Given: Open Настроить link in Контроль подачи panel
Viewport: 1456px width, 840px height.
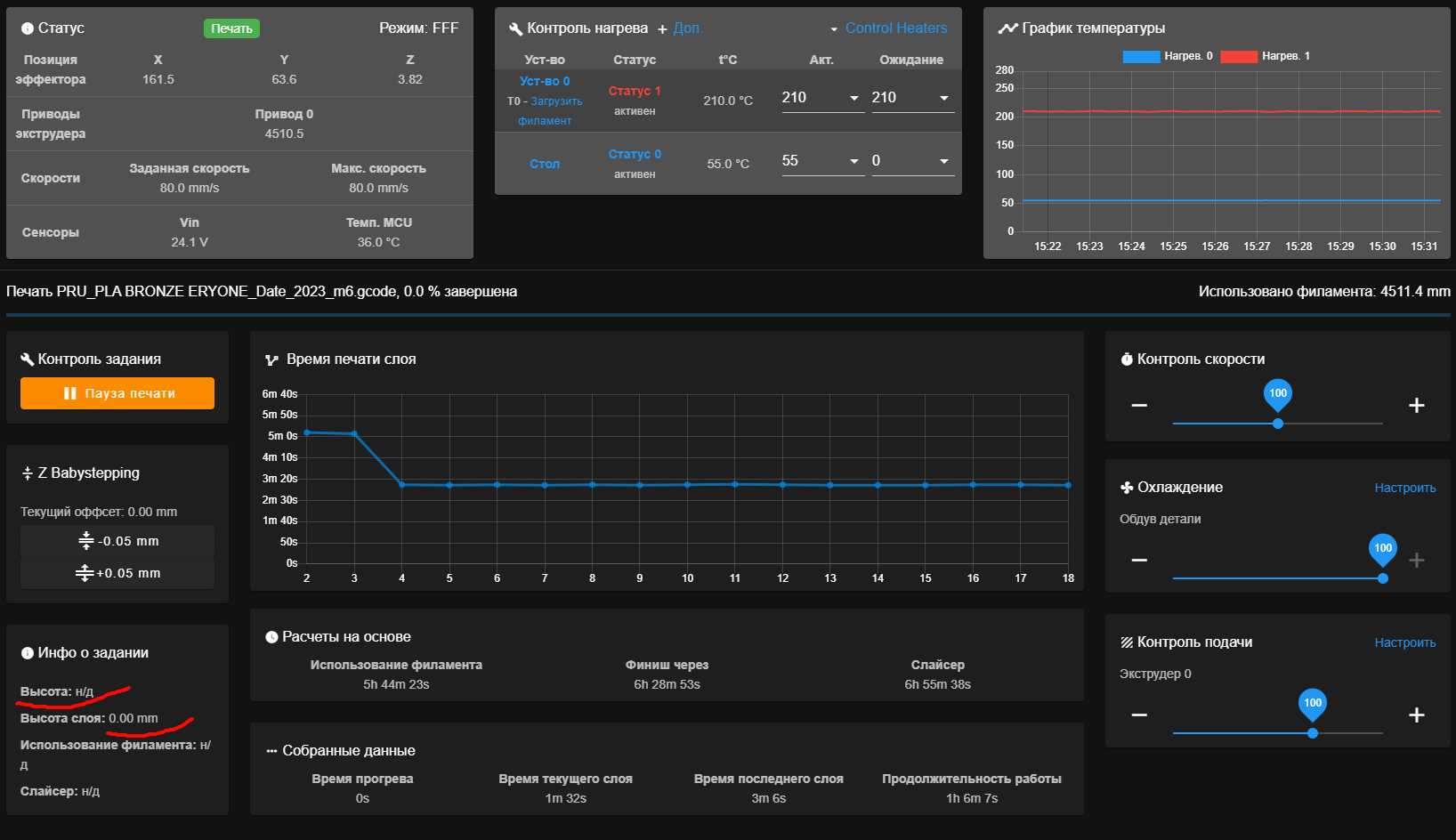Looking at the screenshot, I should (x=1405, y=642).
